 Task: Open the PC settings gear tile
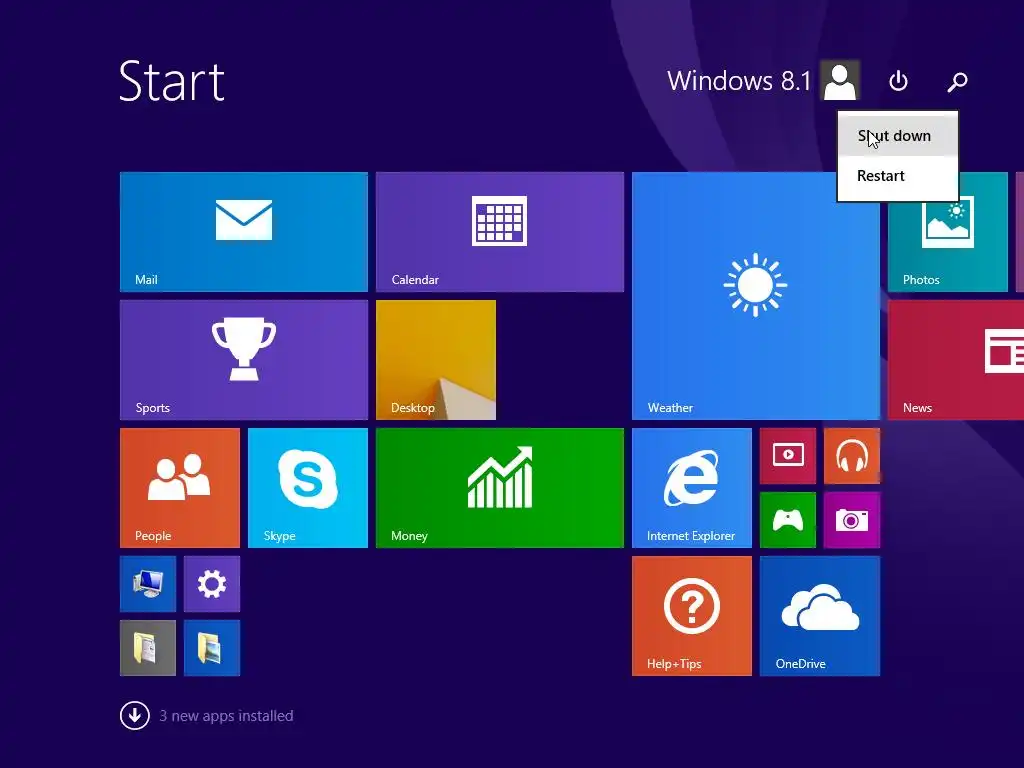click(212, 584)
